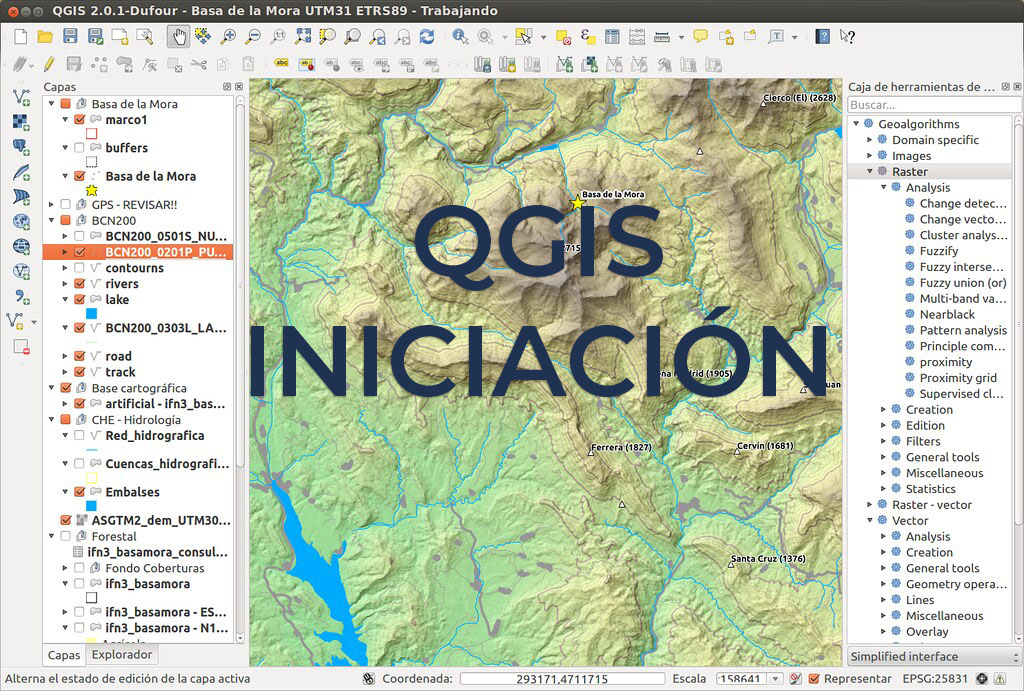Click the Coordenada input field
This screenshot has width=1024, height=691.
click(x=562, y=679)
